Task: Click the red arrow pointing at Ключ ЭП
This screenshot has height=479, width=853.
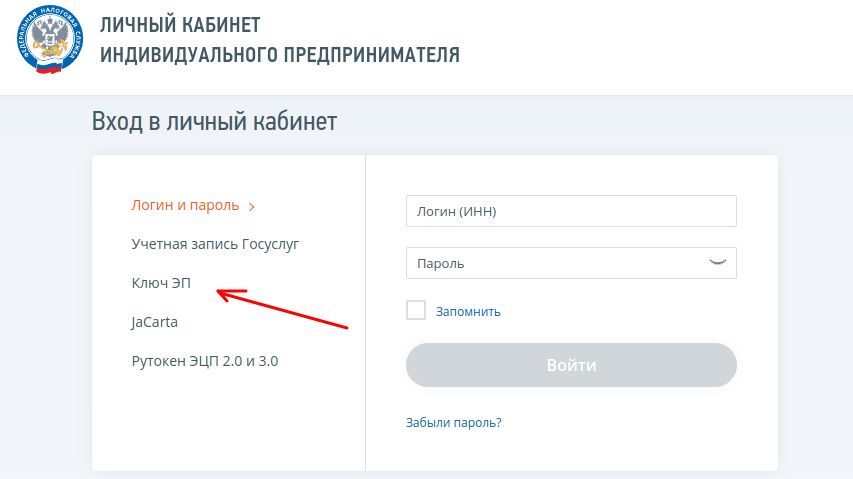Action: tap(283, 310)
